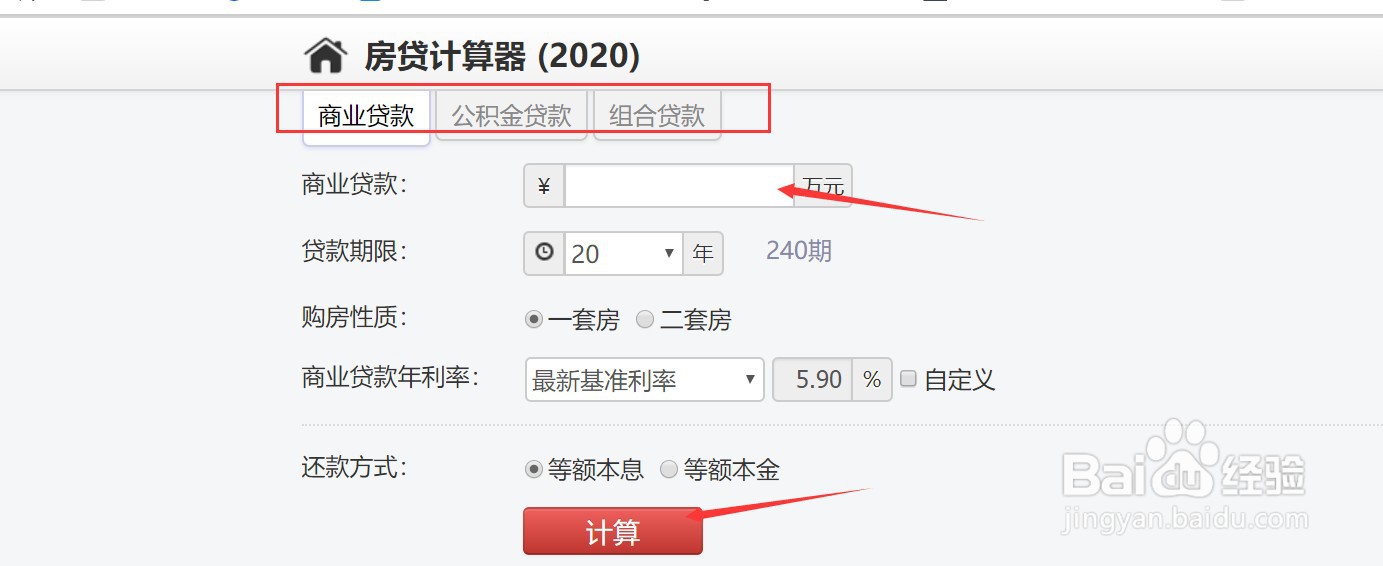Expand the 最新基准利率 dropdown
Viewport: 1383px width, 566px height.
pos(644,380)
